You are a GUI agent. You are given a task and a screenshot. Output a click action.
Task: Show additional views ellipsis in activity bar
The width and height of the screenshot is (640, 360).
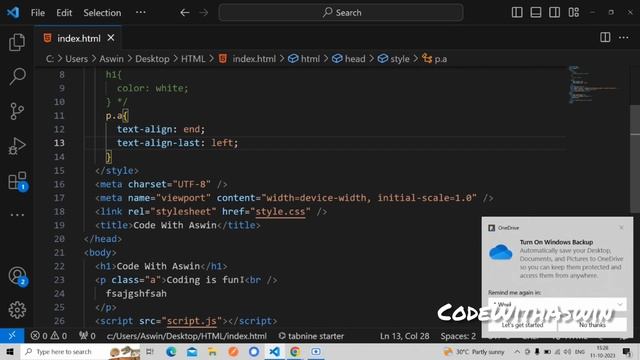pos(17,215)
